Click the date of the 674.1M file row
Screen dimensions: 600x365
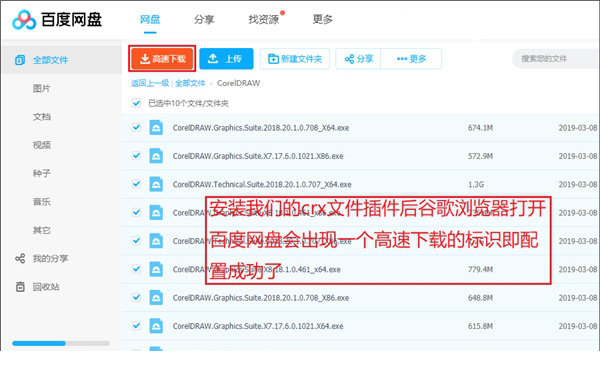(578, 128)
